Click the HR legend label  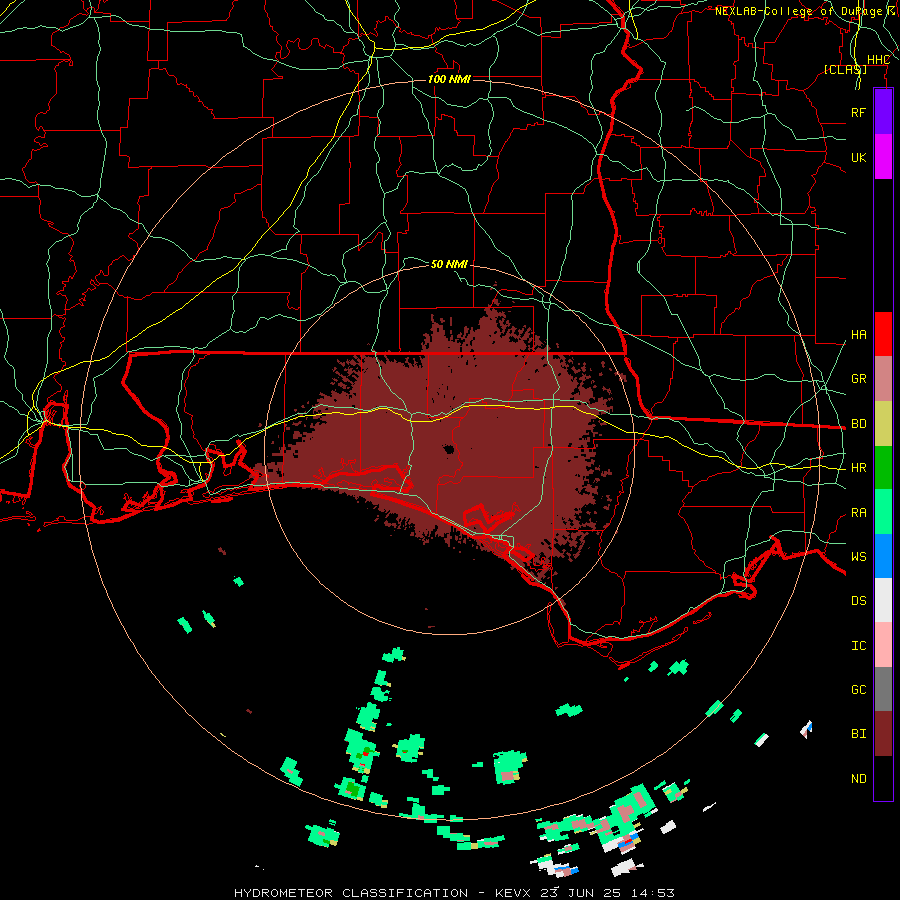pos(859,468)
